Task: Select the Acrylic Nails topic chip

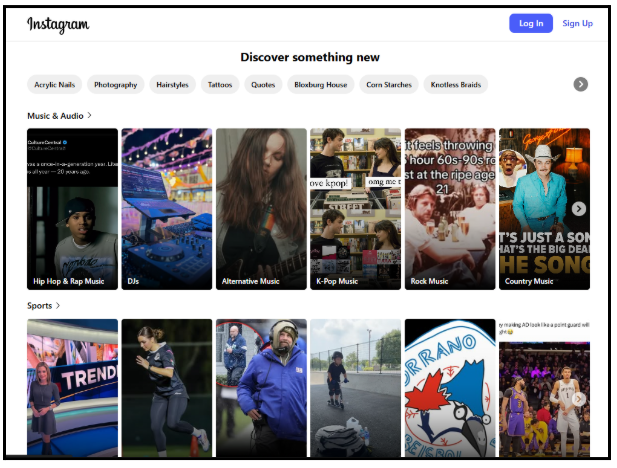Action: (54, 85)
